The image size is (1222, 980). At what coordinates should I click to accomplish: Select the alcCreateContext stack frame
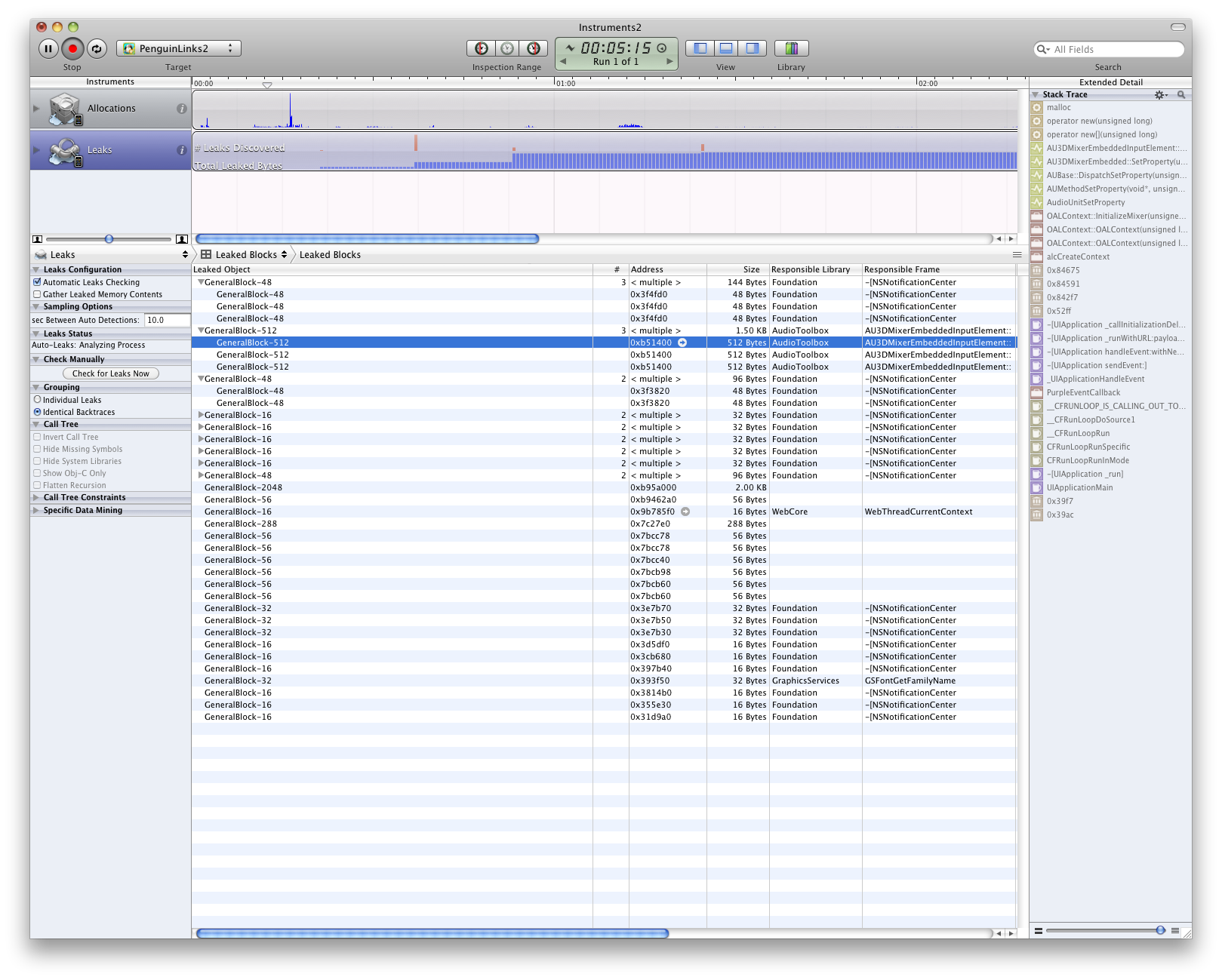click(1110, 257)
